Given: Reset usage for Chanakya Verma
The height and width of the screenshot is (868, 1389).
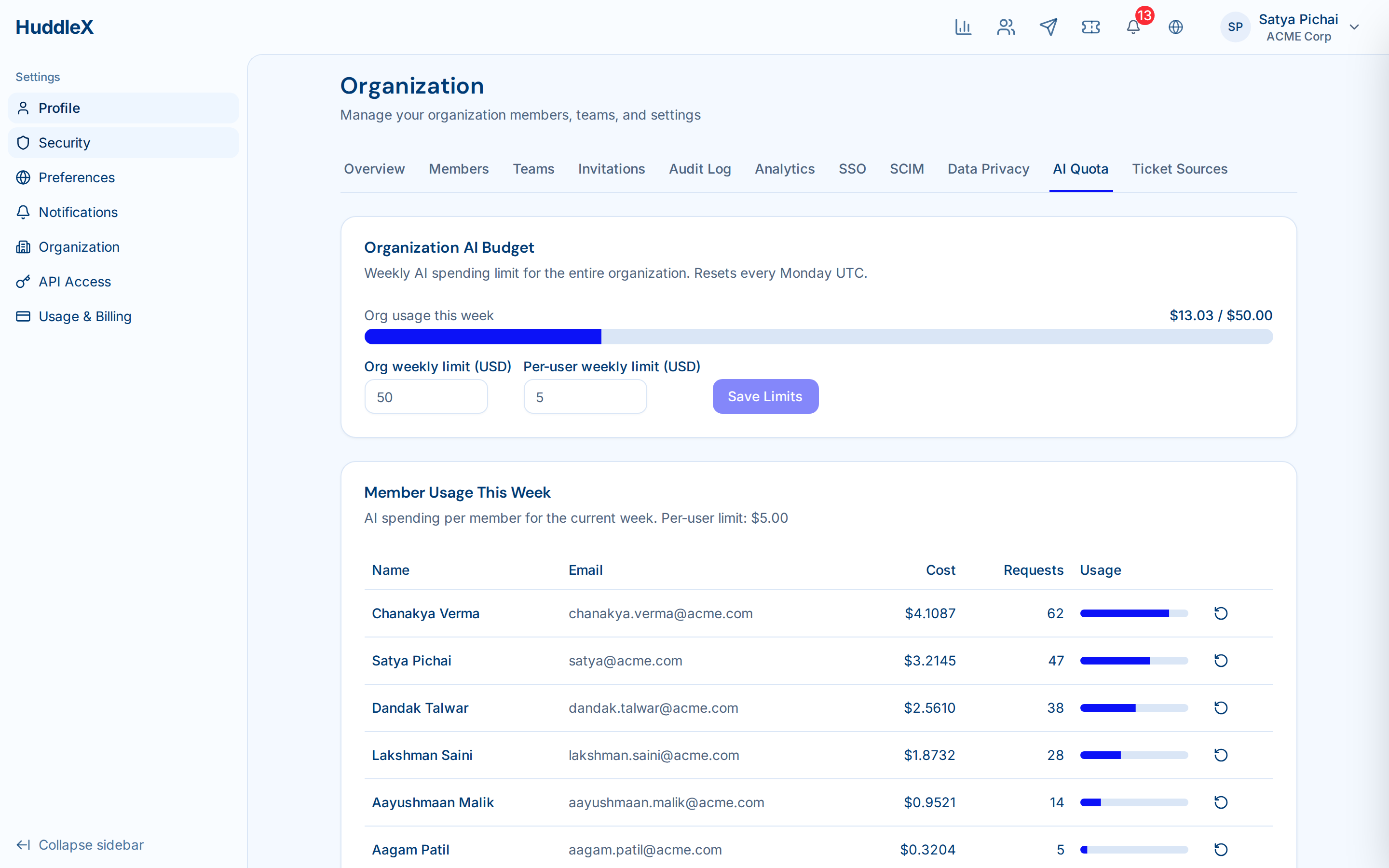Looking at the screenshot, I should (x=1220, y=613).
